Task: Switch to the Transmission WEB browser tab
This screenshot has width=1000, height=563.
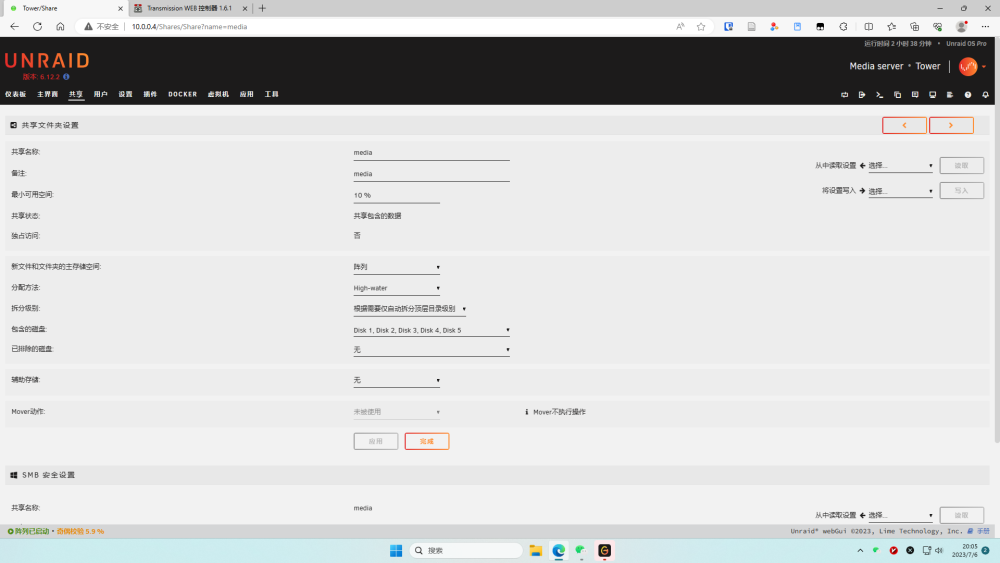Action: 190,8
